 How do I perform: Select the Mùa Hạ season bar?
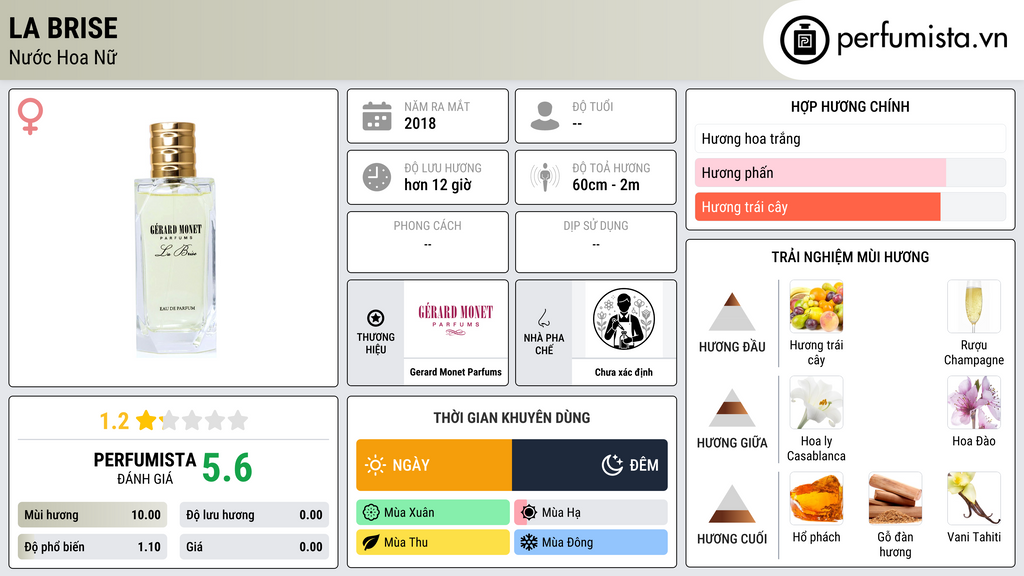(591, 513)
